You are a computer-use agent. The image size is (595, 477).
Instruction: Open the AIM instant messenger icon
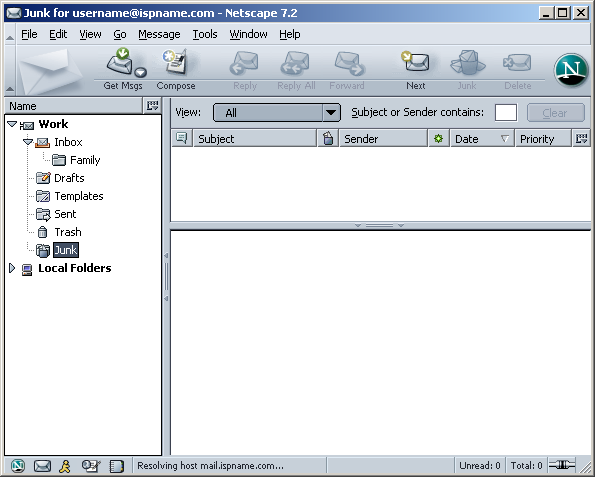(x=66, y=466)
